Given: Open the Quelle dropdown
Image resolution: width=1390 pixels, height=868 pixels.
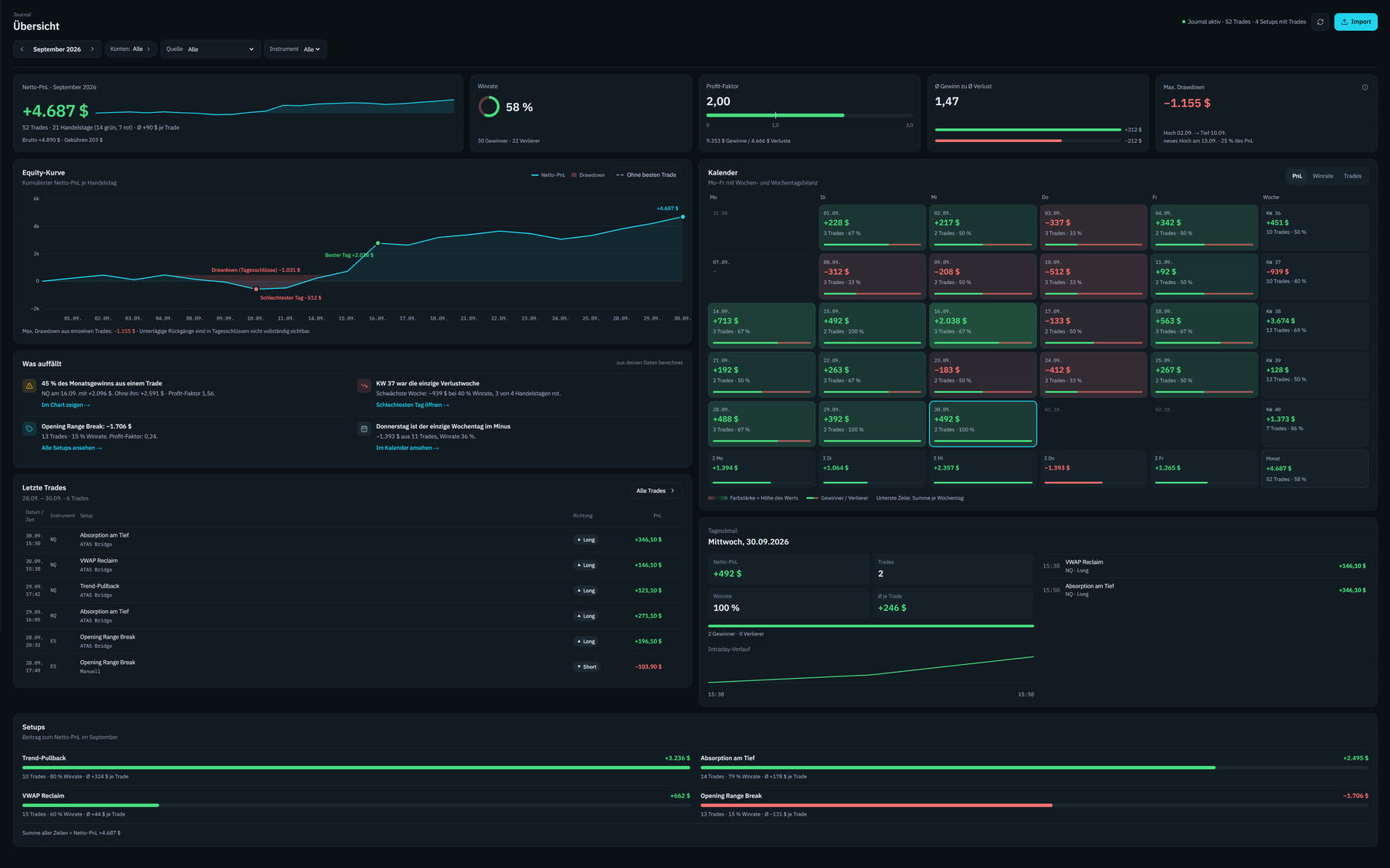Looking at the screenshot, I should pos(210,49).
